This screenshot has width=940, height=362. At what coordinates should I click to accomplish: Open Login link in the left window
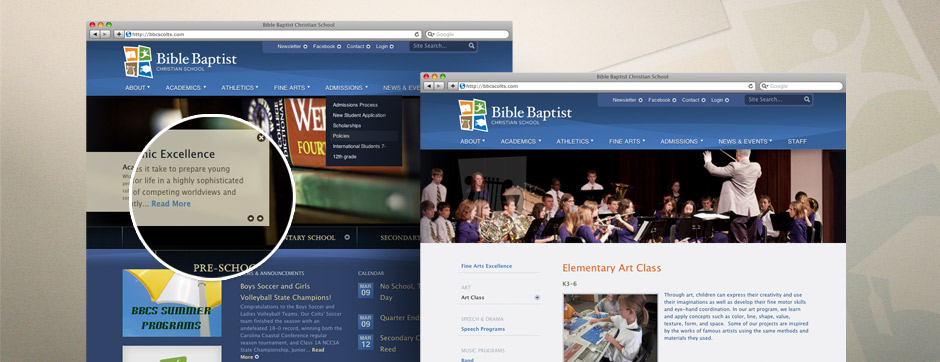point(384,46)
